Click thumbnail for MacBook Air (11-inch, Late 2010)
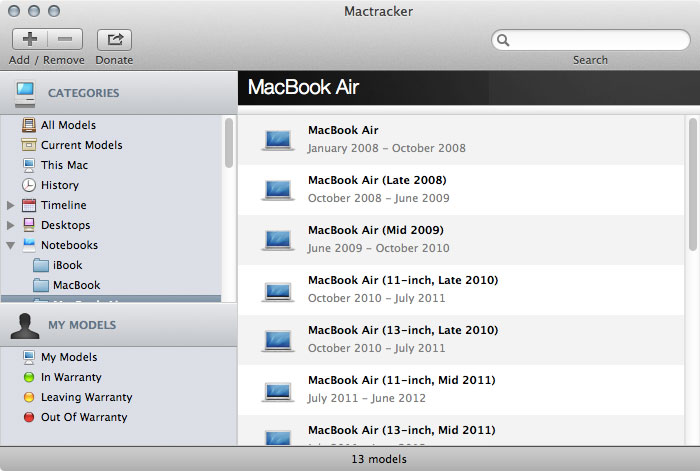This screenshot has width=700, height=471. [x=278, y=292]
